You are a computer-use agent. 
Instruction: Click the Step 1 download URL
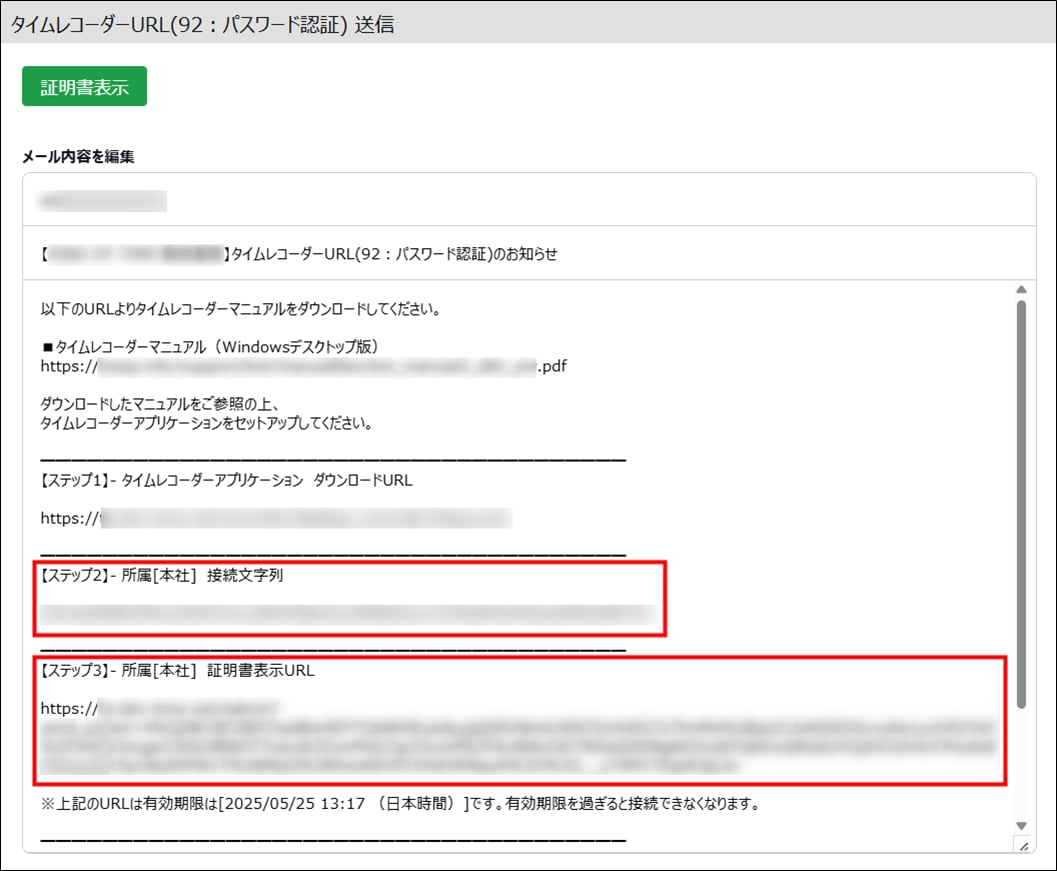pos(275,518)
